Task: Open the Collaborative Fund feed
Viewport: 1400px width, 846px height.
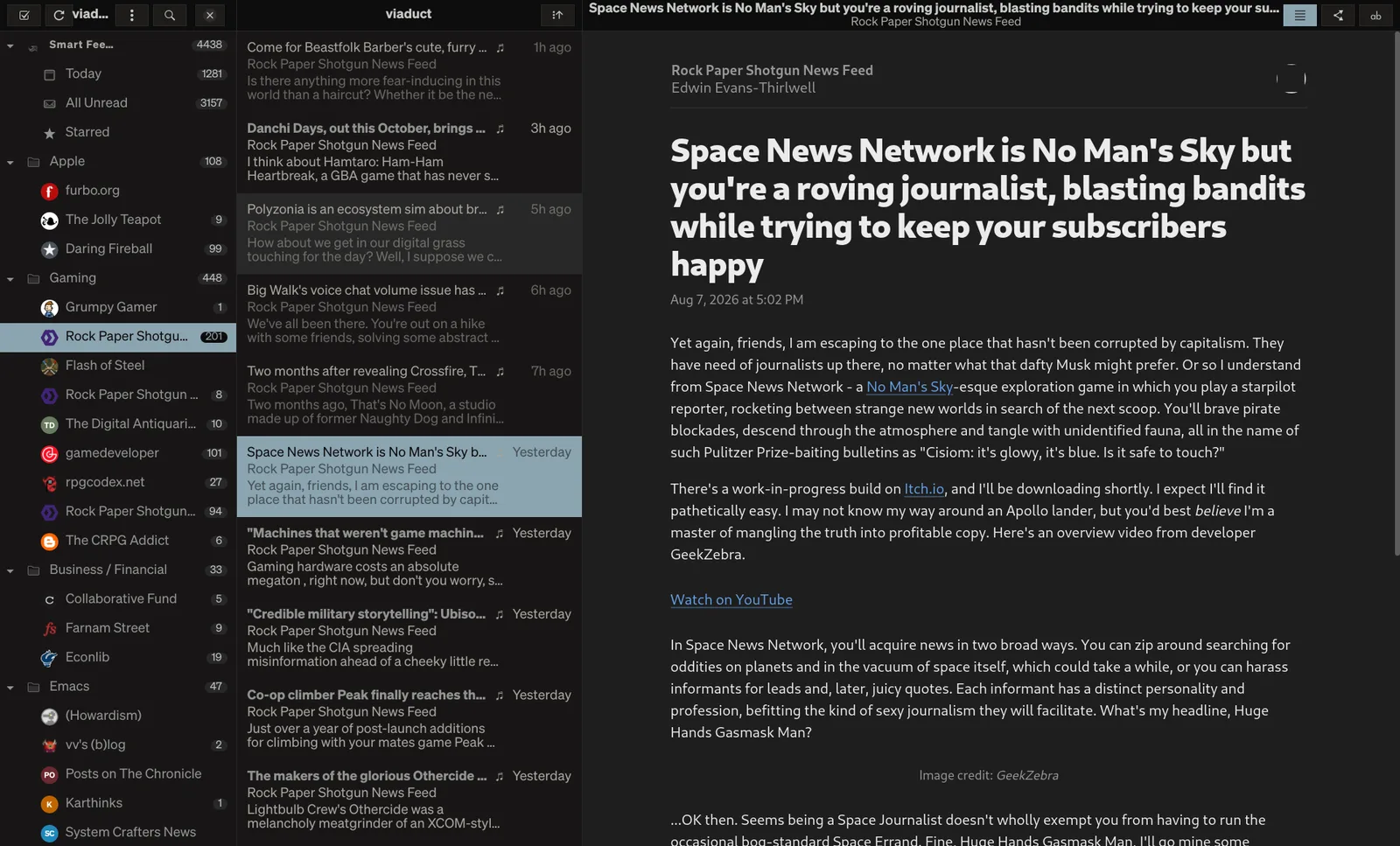Action: (118, 598)
